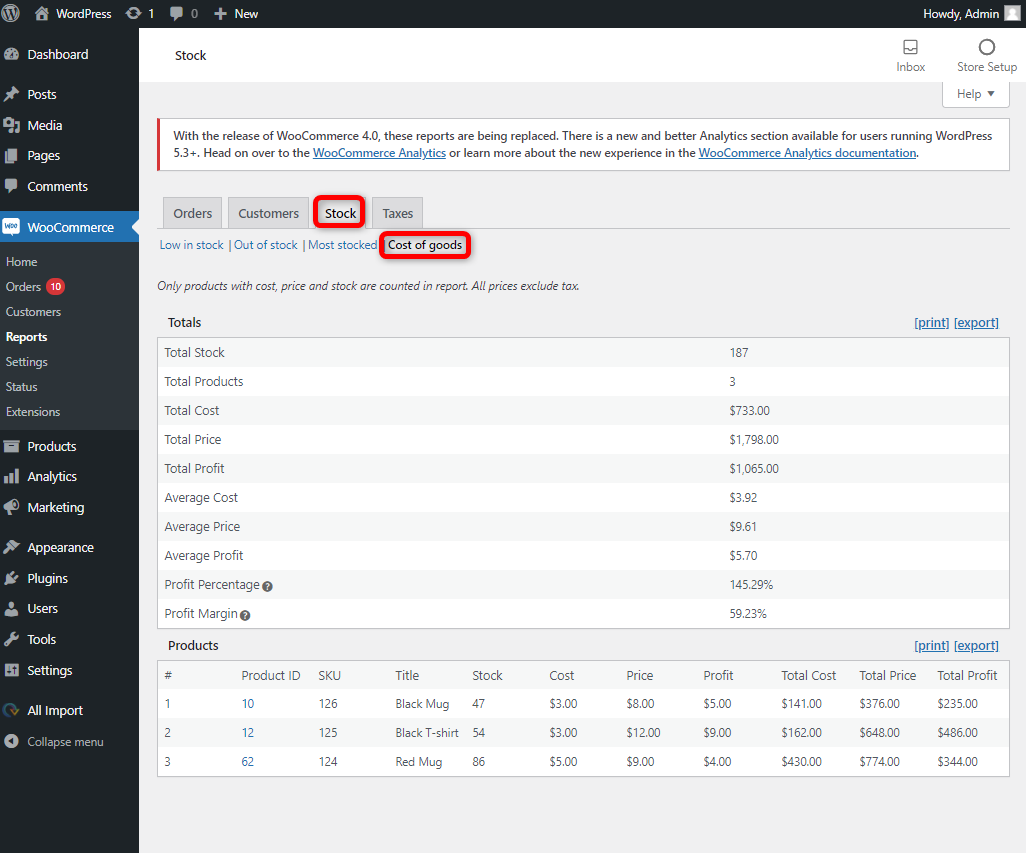Click export link for Totals table
Image resolution: width=1026 pixels, height=853 pixels.
click(x=976, y=322)
